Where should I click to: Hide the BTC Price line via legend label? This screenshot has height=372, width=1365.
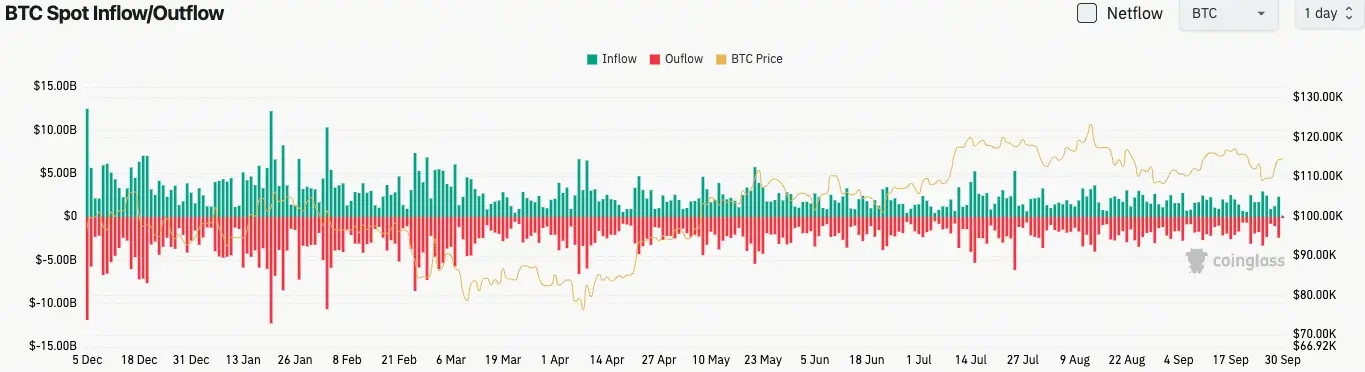pyautogui.click(x=757, y=59)
